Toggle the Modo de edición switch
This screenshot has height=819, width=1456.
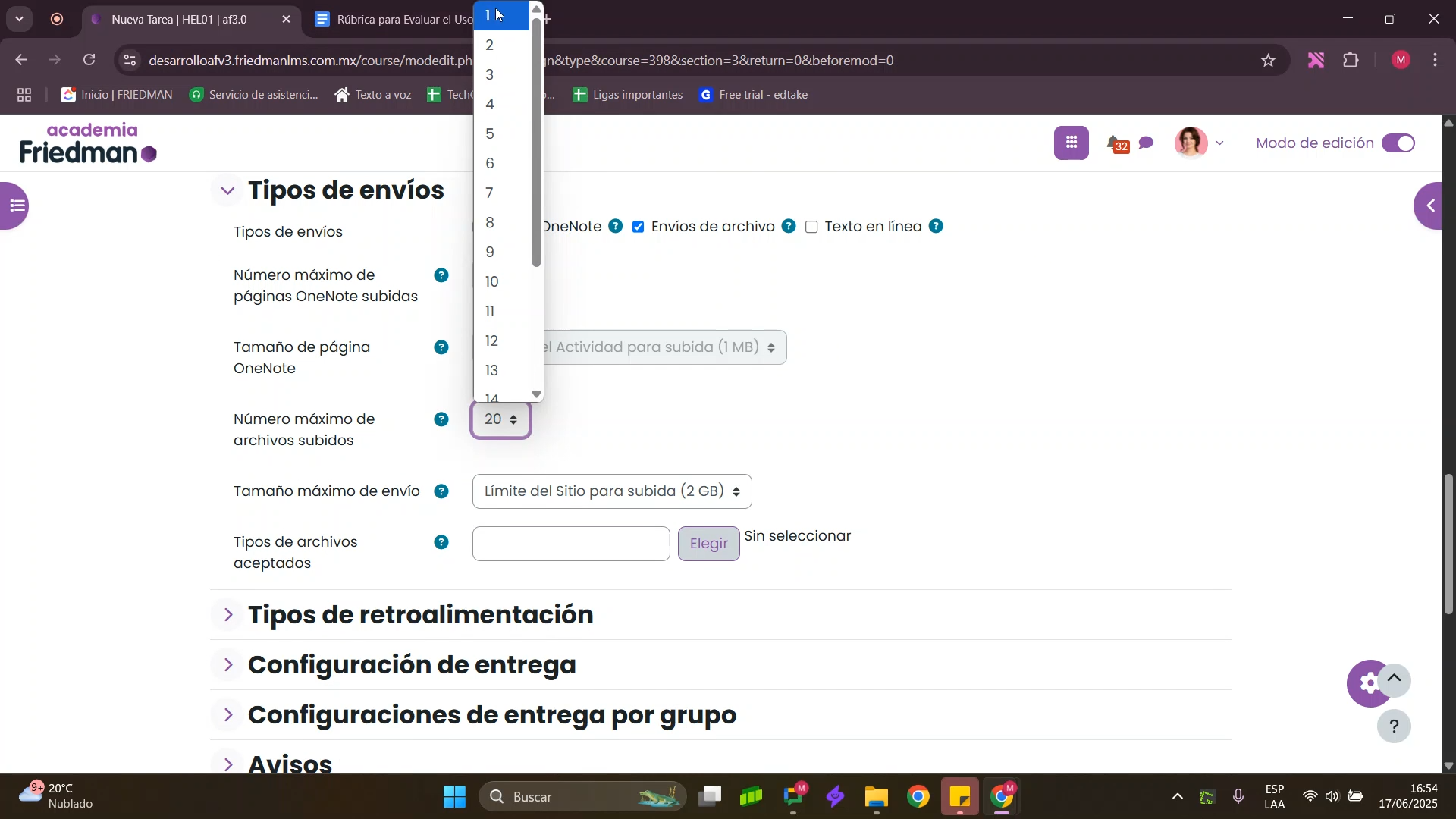(1398, 143)
